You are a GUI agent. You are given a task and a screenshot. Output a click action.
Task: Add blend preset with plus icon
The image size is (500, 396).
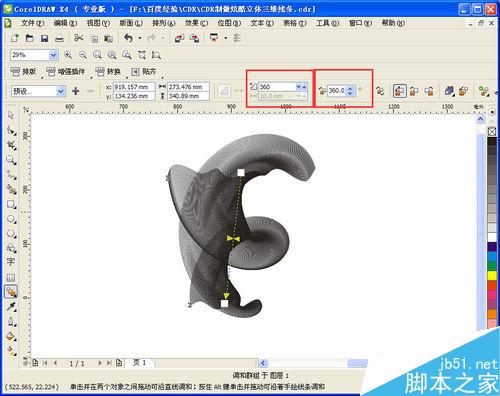[76, 91]
